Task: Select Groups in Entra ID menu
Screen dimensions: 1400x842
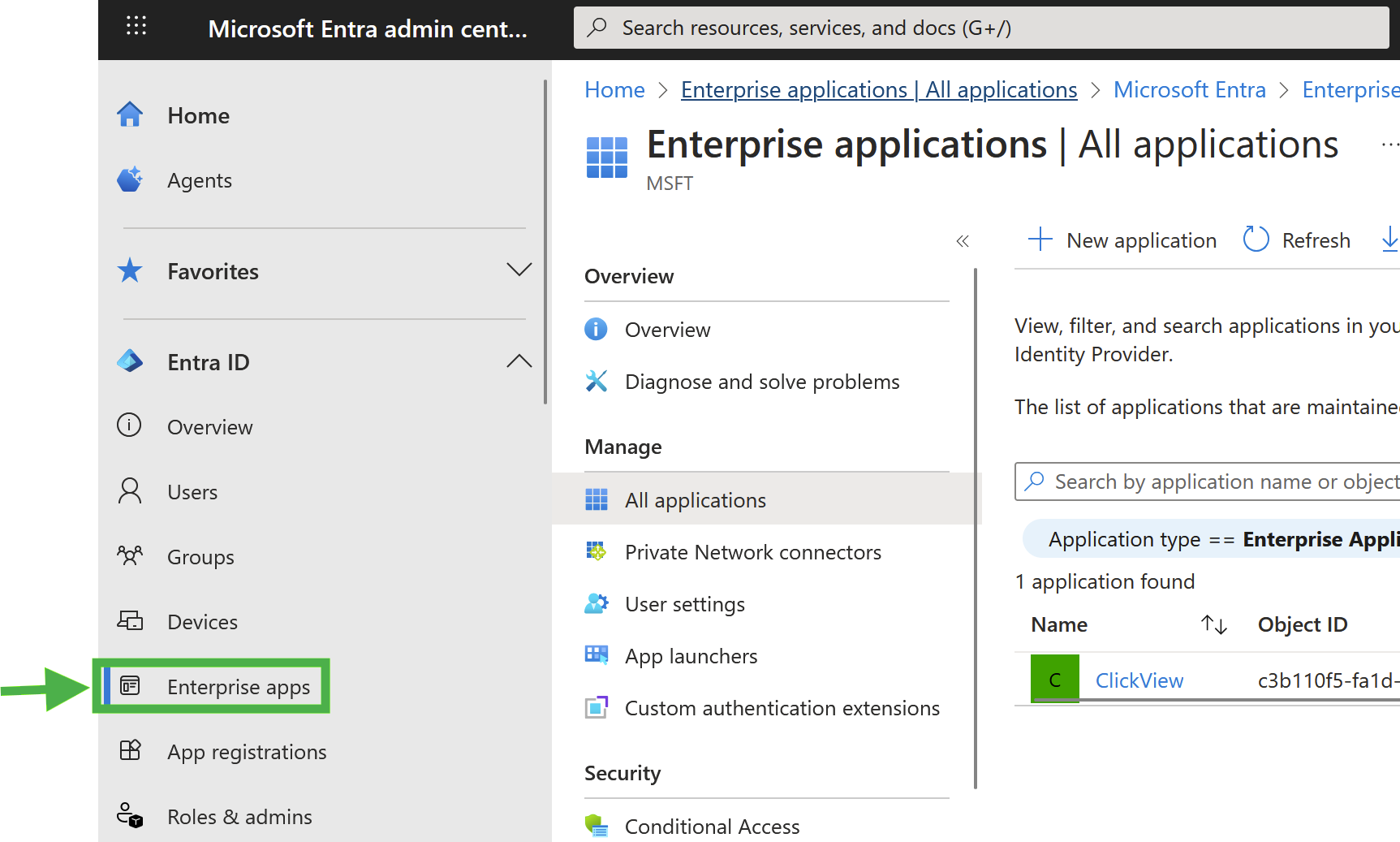Action: click(200, 557)
